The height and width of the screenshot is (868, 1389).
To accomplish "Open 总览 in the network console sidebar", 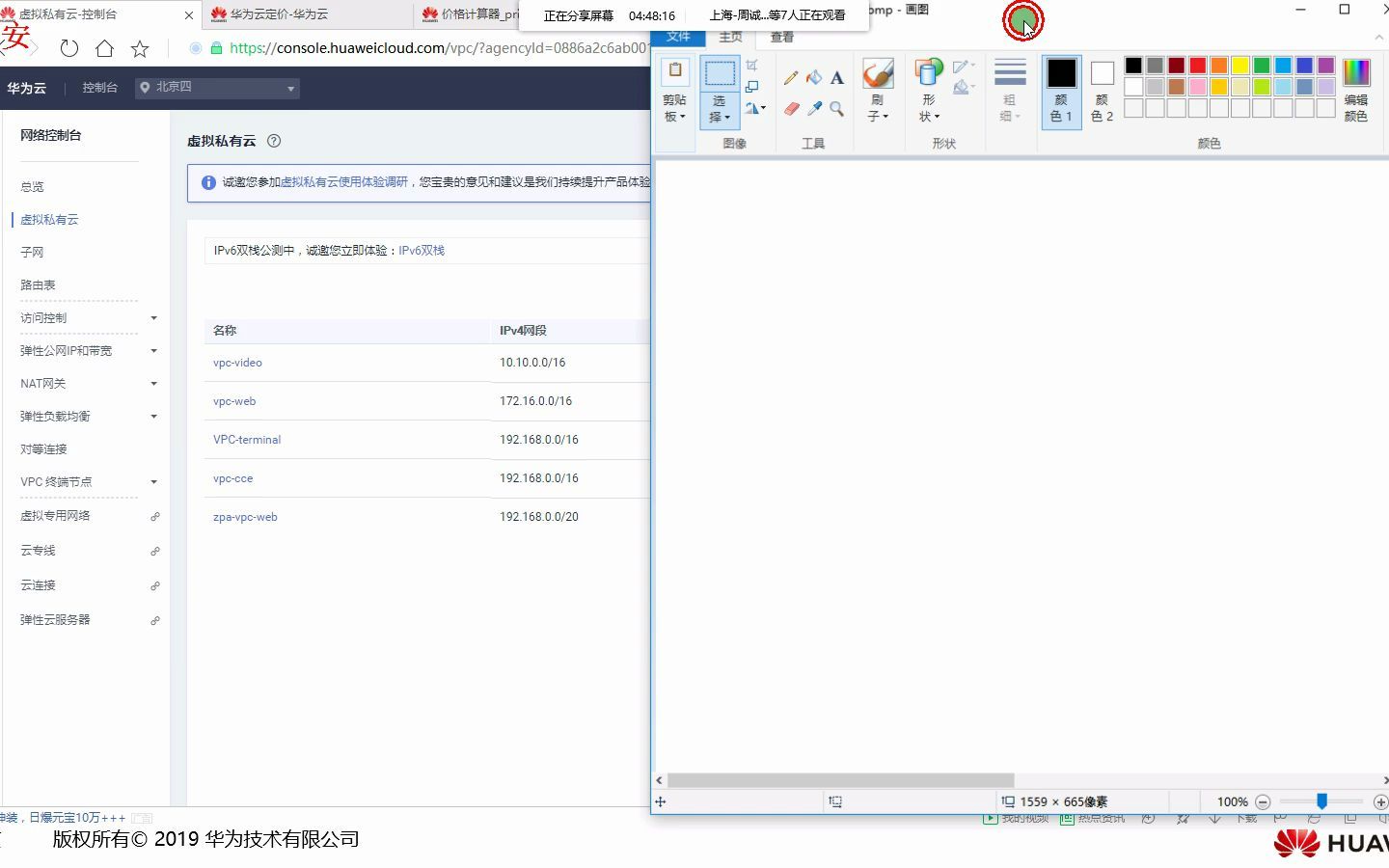I will (x=32, y=187).
